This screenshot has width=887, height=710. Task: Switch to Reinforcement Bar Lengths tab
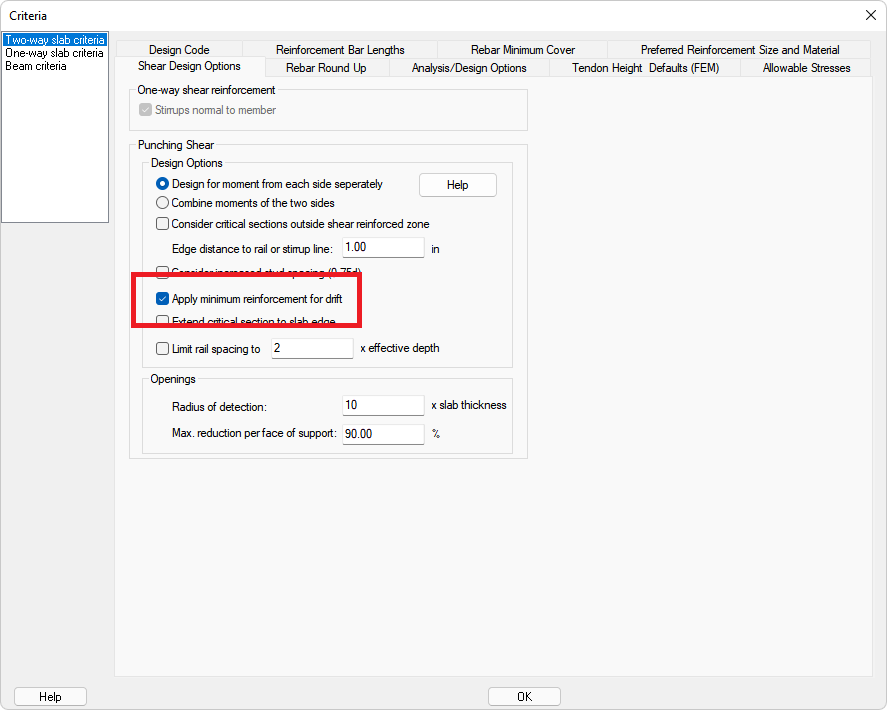(x=340, y=50)
